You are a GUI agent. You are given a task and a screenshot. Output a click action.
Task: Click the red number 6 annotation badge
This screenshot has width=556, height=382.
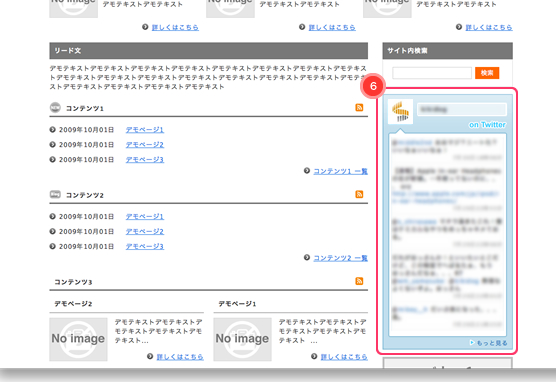coord(373,86)
